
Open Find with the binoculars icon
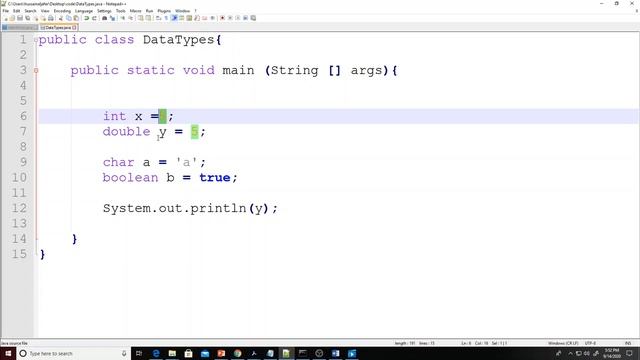click(104, 18)
